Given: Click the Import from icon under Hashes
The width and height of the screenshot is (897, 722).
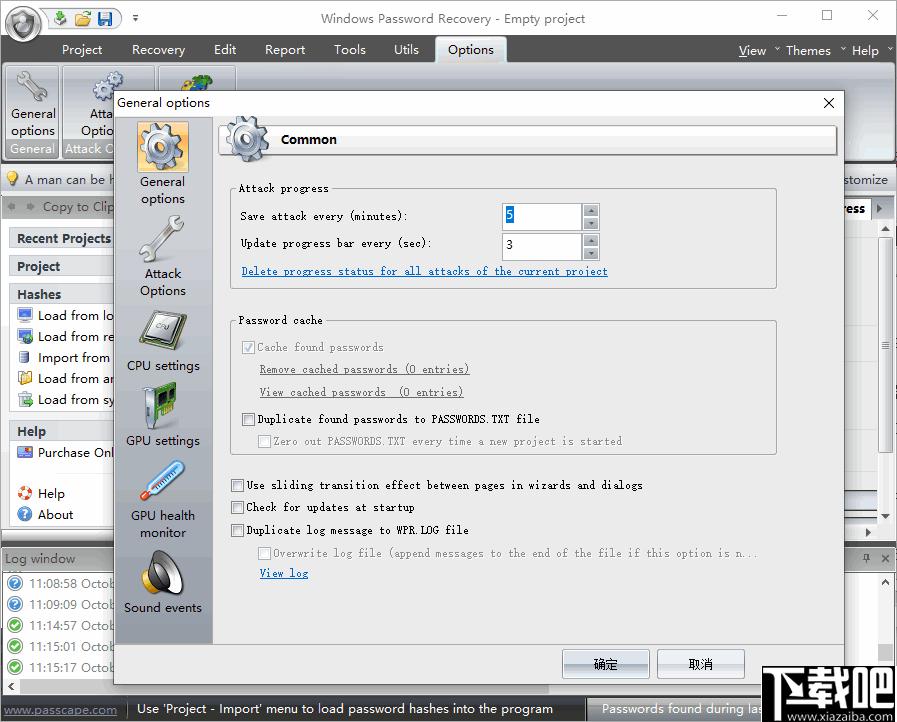Looking at the screenshot, I should 25,358.
